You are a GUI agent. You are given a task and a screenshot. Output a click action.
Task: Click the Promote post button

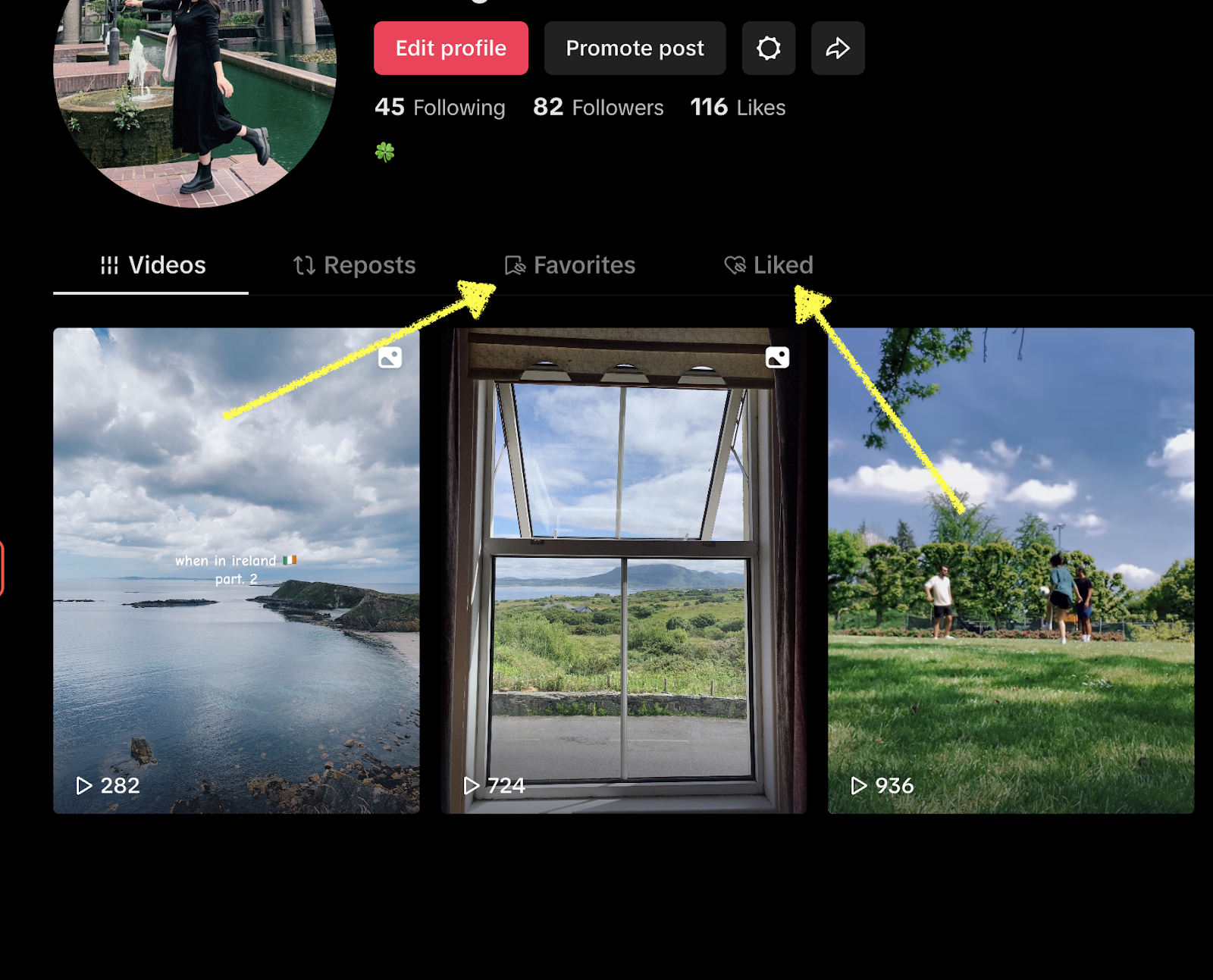[x=635, y=48]
